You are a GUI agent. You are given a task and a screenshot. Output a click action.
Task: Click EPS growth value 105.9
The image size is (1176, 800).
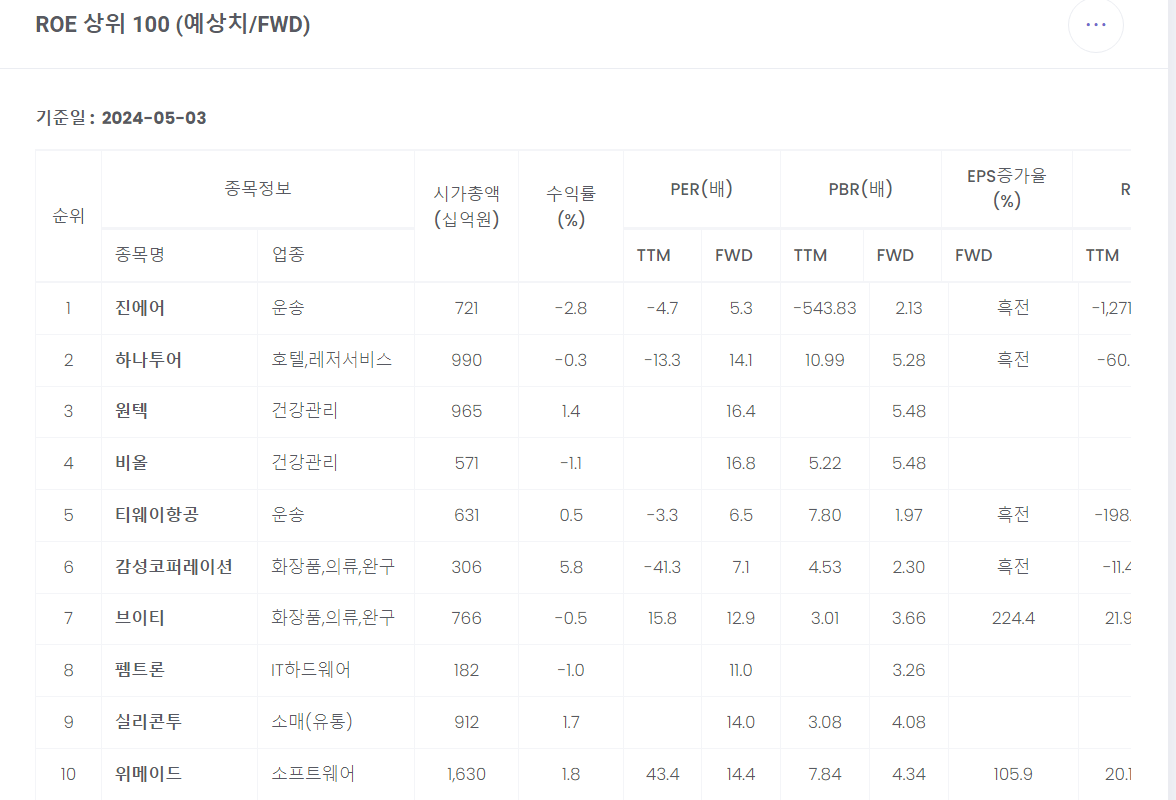pos(1013,774)
